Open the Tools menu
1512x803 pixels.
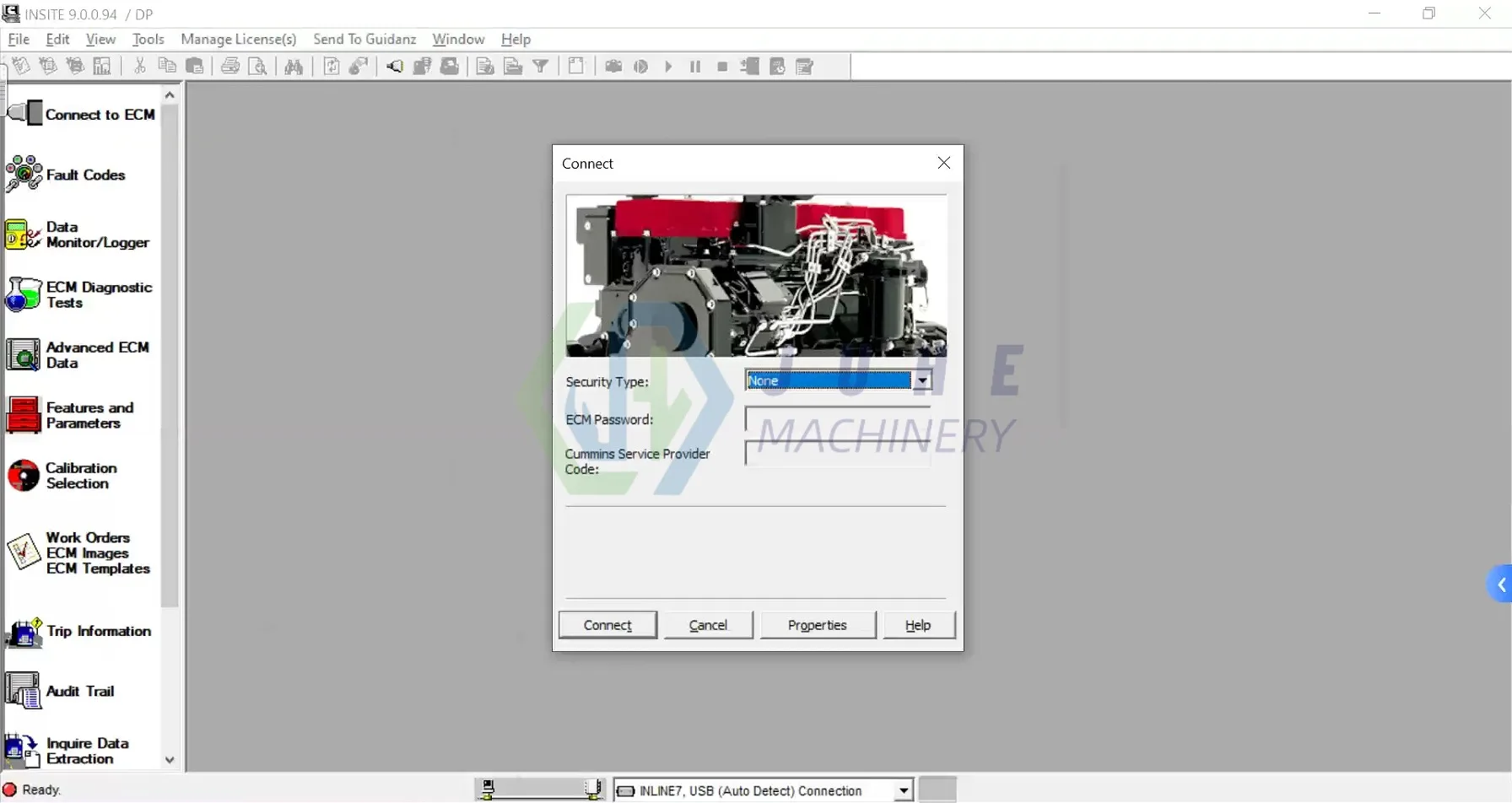(x=148, y=39)
